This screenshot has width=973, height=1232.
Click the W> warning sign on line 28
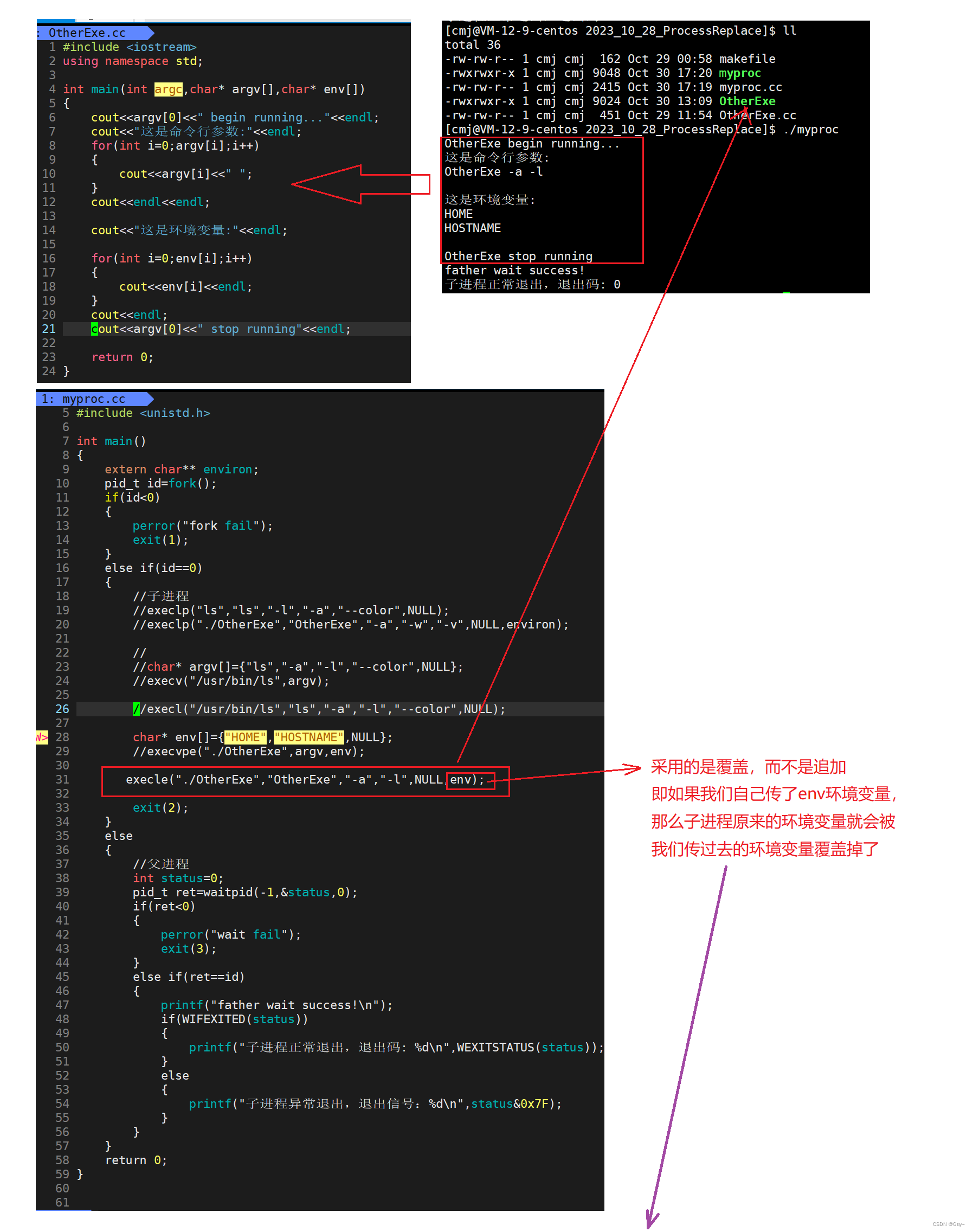42,737
